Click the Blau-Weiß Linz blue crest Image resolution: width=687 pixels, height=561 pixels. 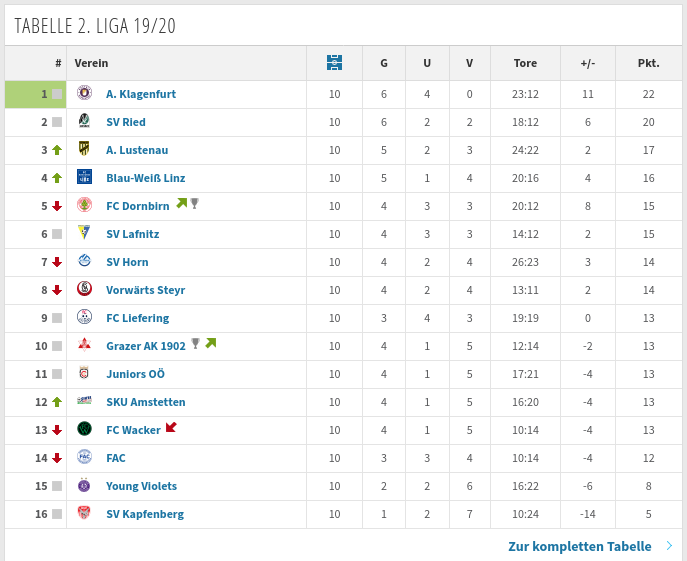click(x=84, y=177)
